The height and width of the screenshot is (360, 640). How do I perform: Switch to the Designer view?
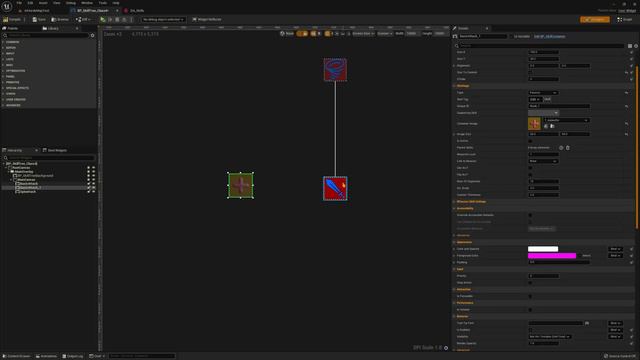tap(595, 19)
